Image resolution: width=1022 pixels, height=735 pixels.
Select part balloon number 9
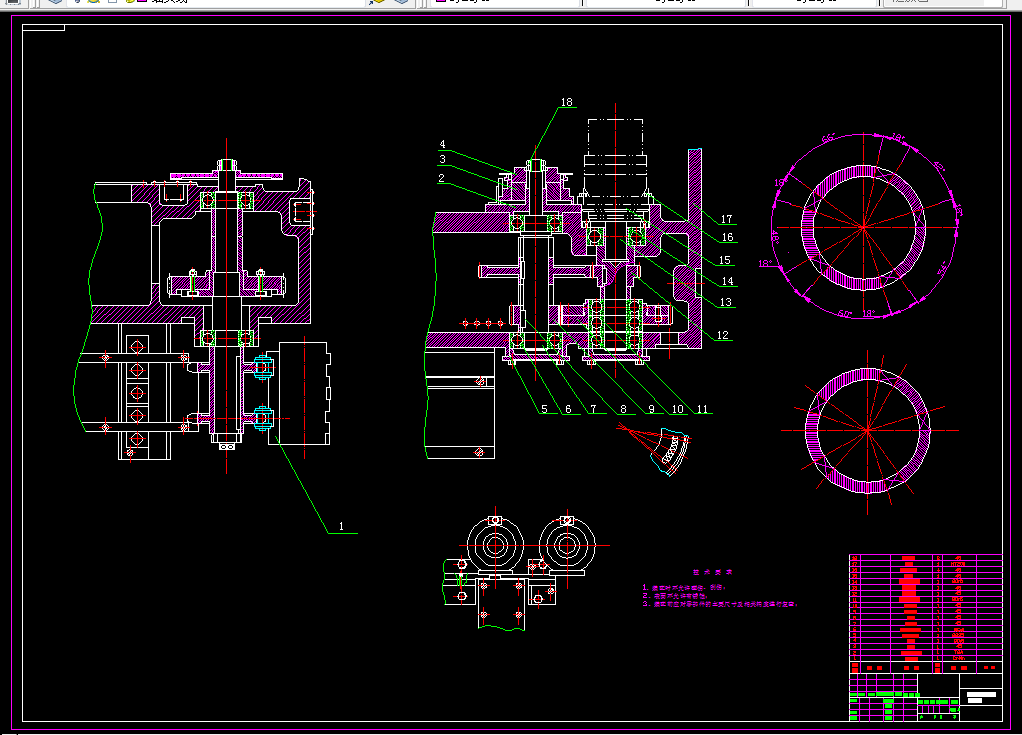(651, 409)
